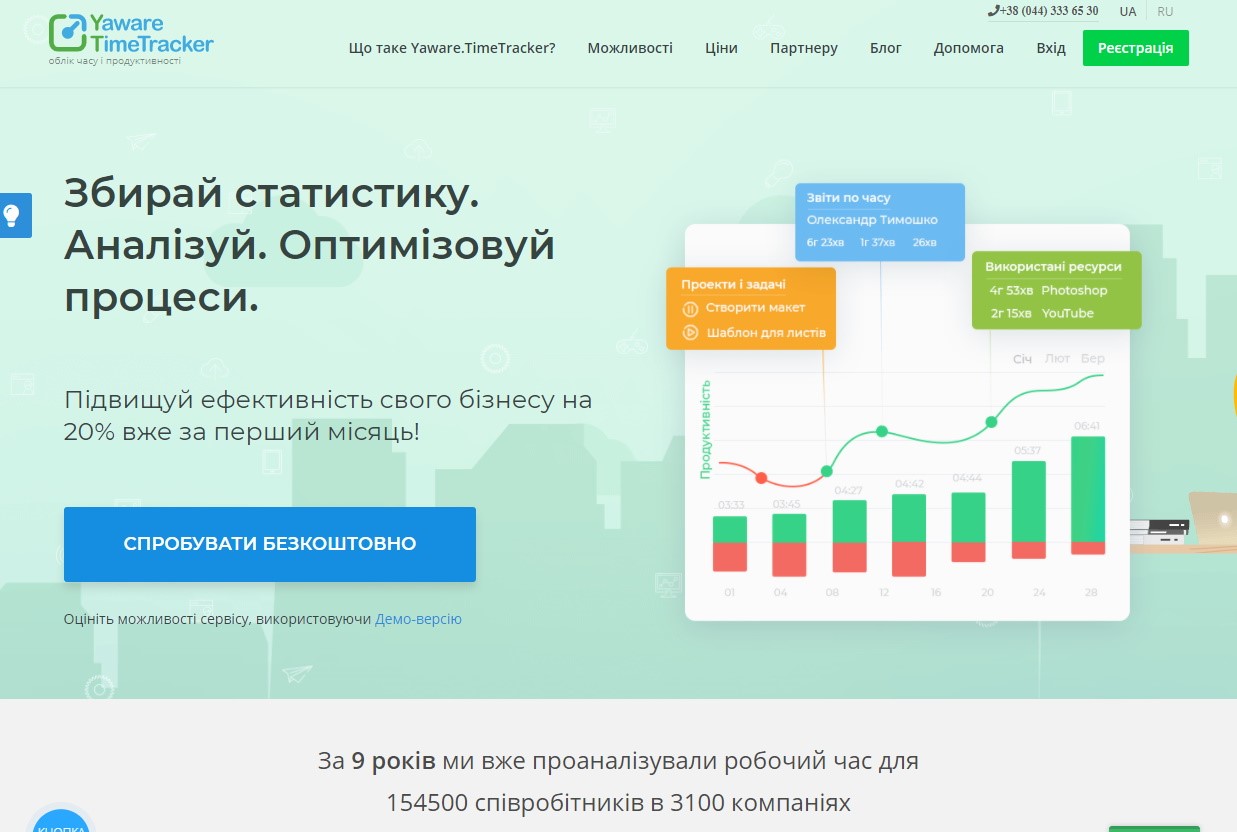
Task: Click the 'облік часу і продуктивності' tagline
Action: coord(115,61)
